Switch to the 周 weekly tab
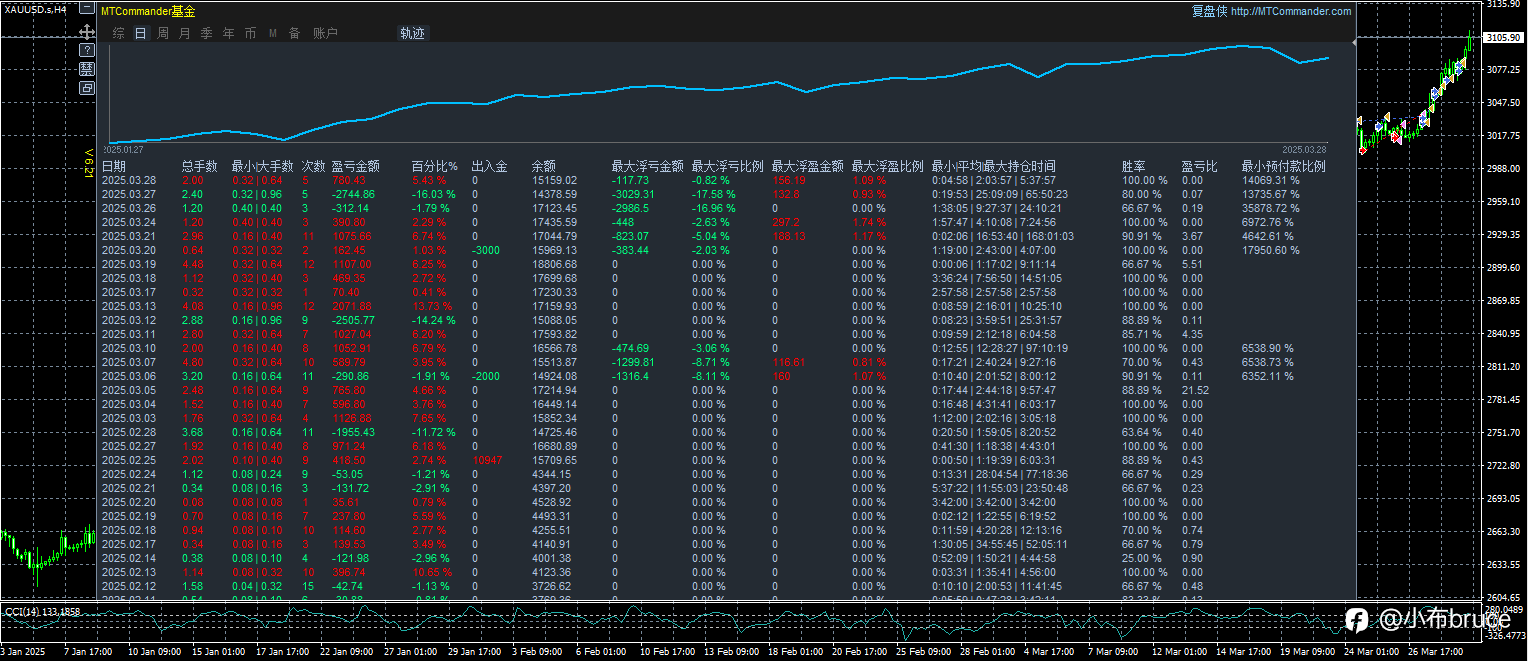Screen dimensions: 1529x661 pyautogui.click(x=163, y=33)
